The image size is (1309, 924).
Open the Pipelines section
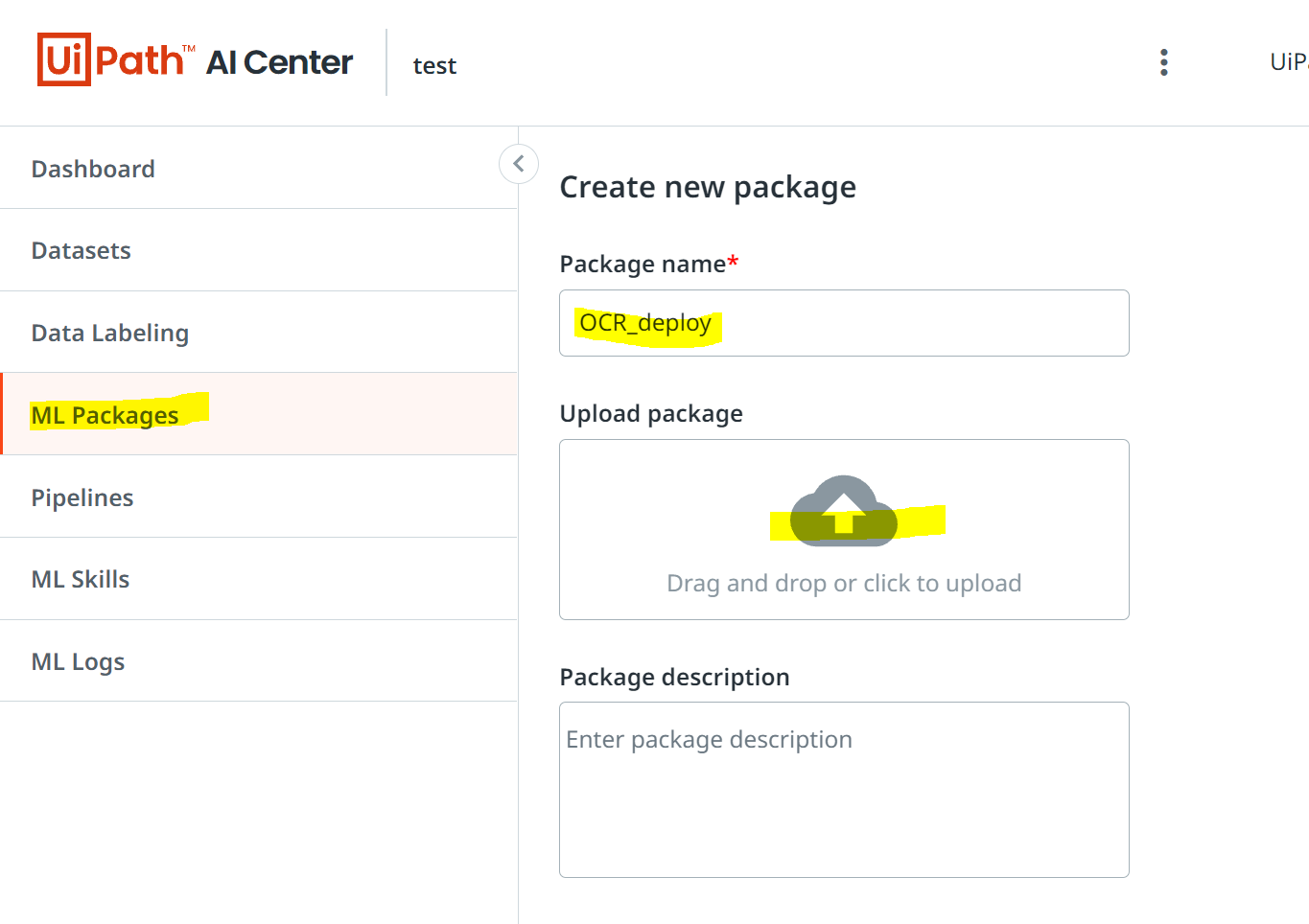tap(82, 497)
